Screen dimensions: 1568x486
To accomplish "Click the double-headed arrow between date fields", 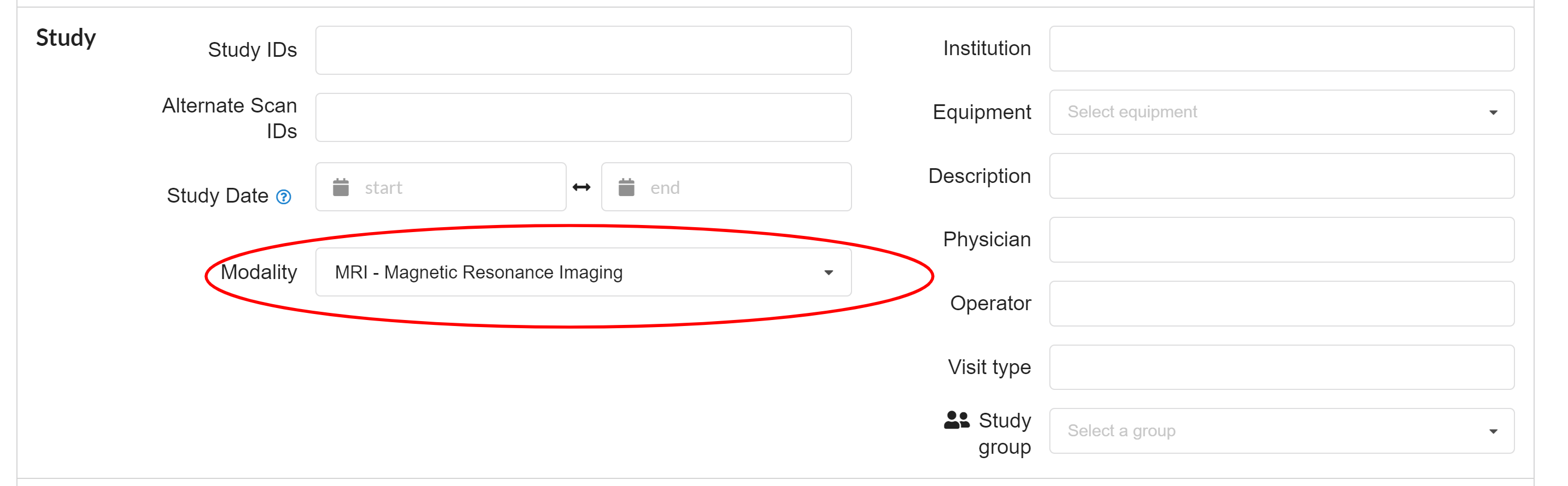I will pos(582,187).
